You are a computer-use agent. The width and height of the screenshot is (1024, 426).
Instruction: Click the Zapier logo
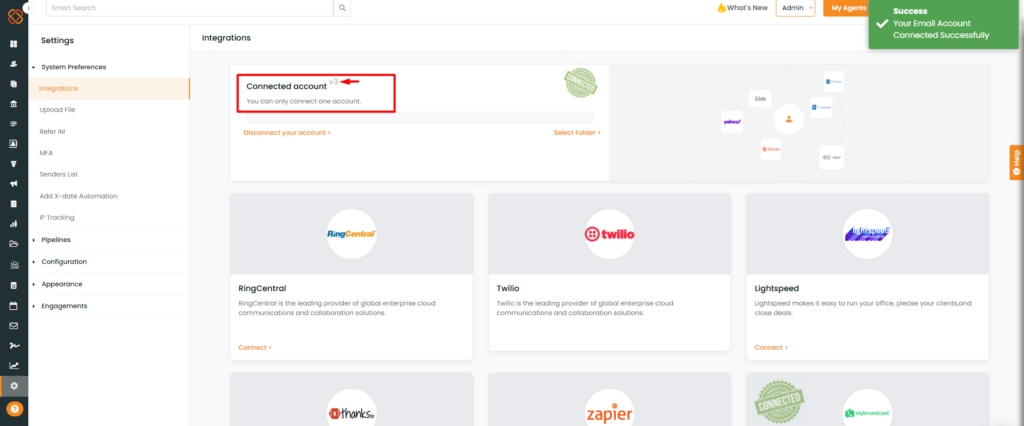609,414
